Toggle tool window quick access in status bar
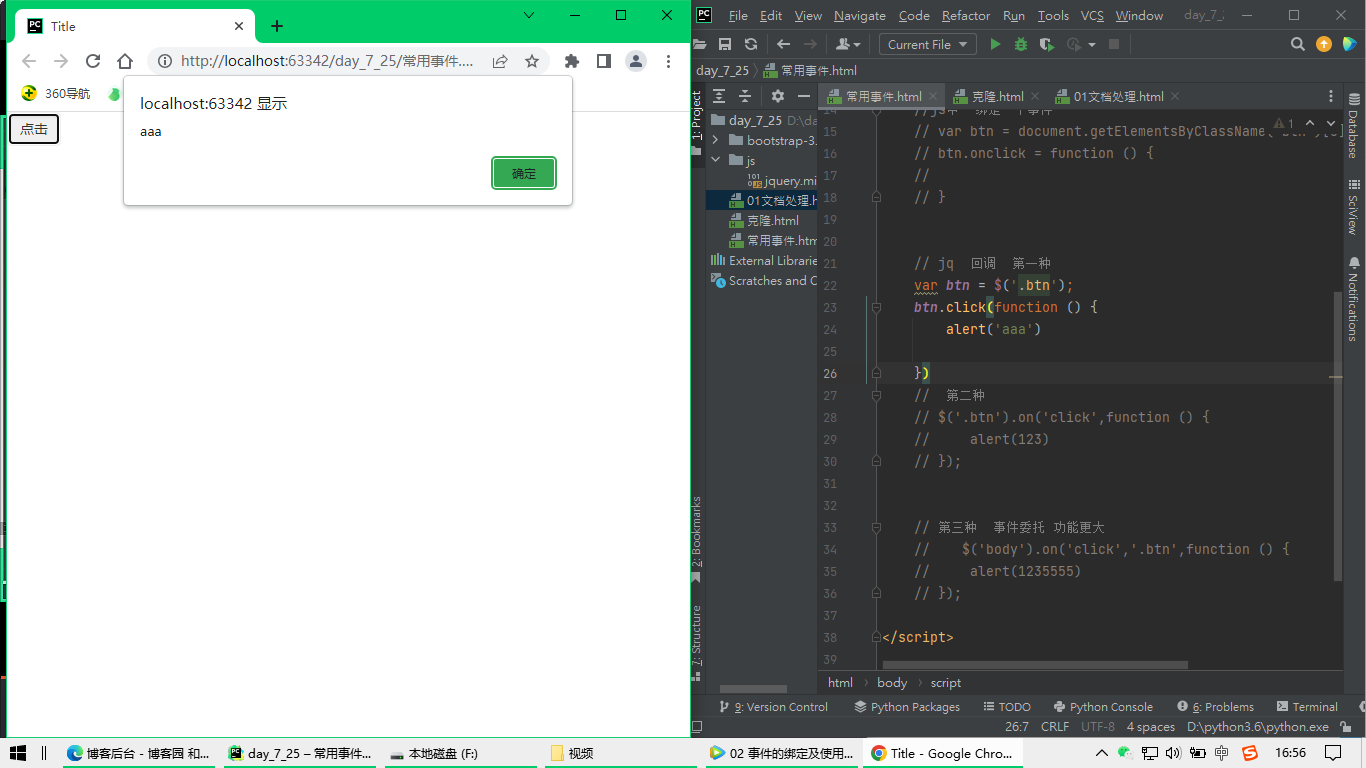 [x=699, y=727]
